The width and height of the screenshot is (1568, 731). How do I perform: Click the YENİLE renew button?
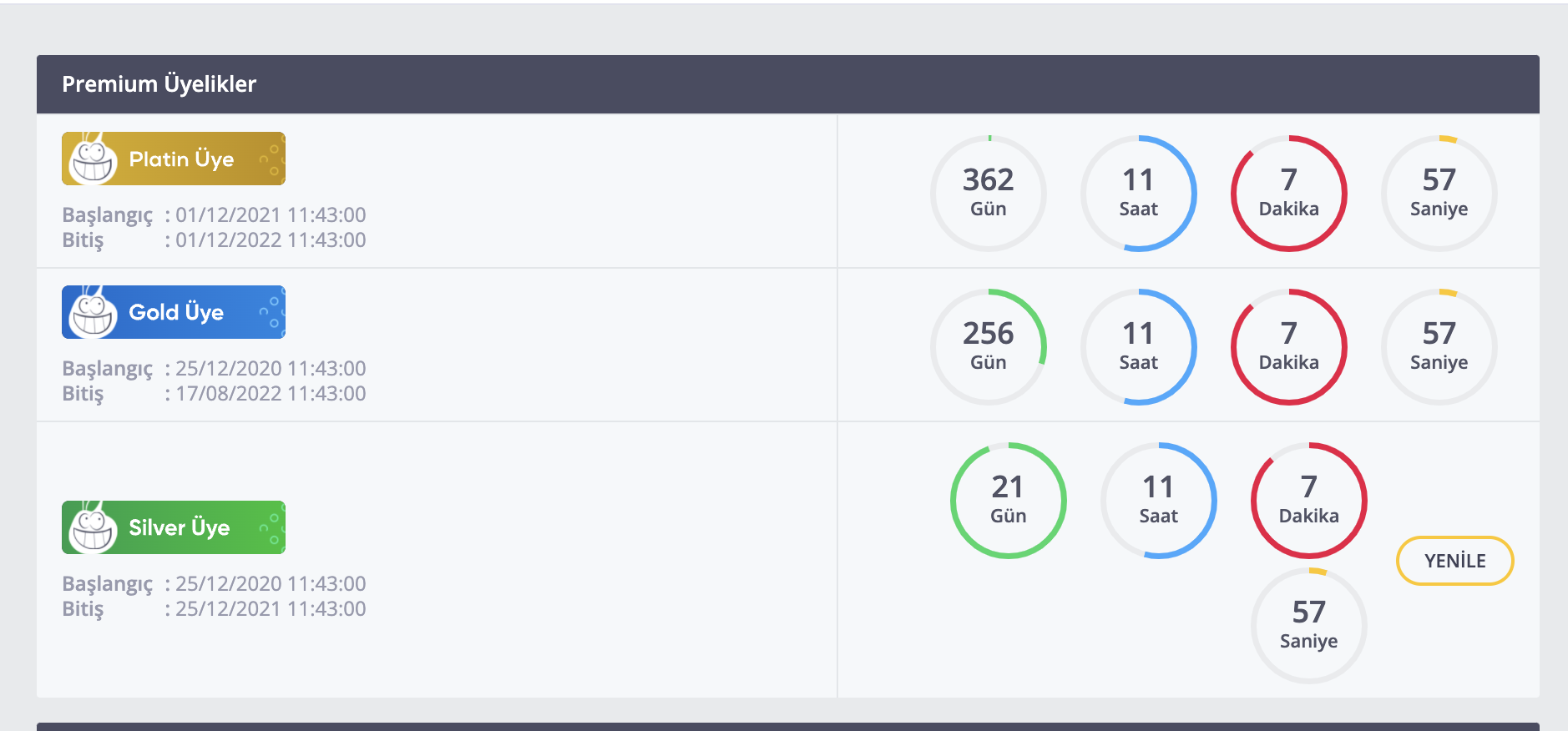[x=1454, y=561]
